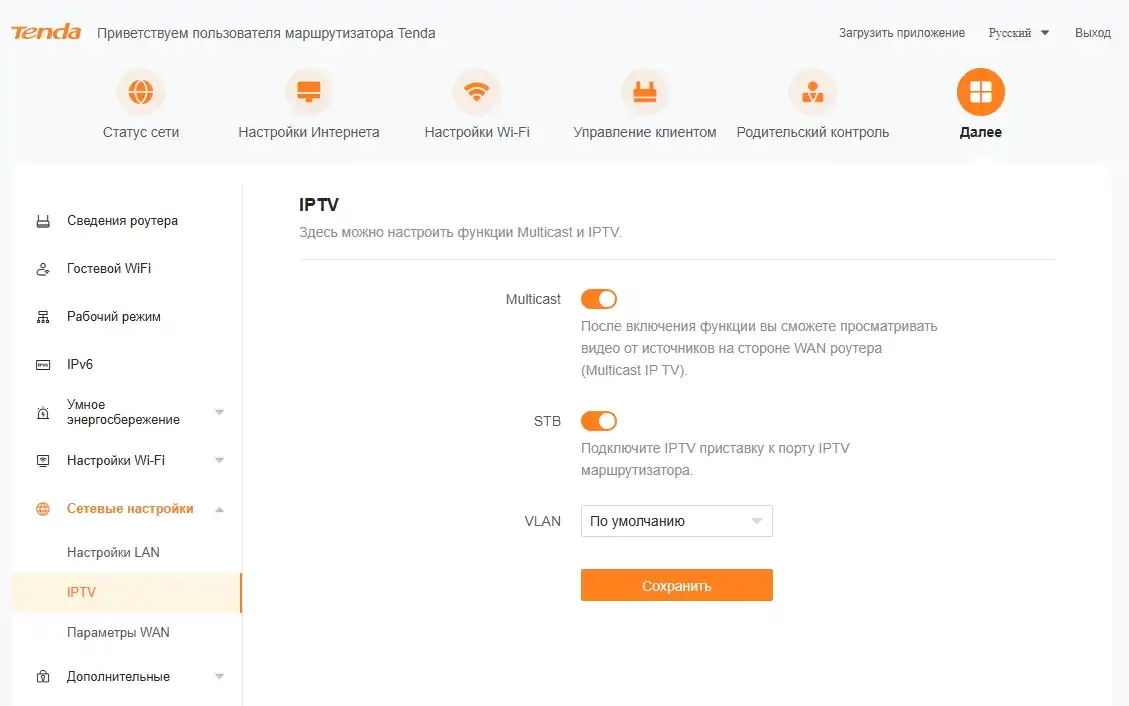Toggle Multicast IPTV function on
Image resolution: width=1129 pixels, height=706 pixels.
tap(600, 298)
